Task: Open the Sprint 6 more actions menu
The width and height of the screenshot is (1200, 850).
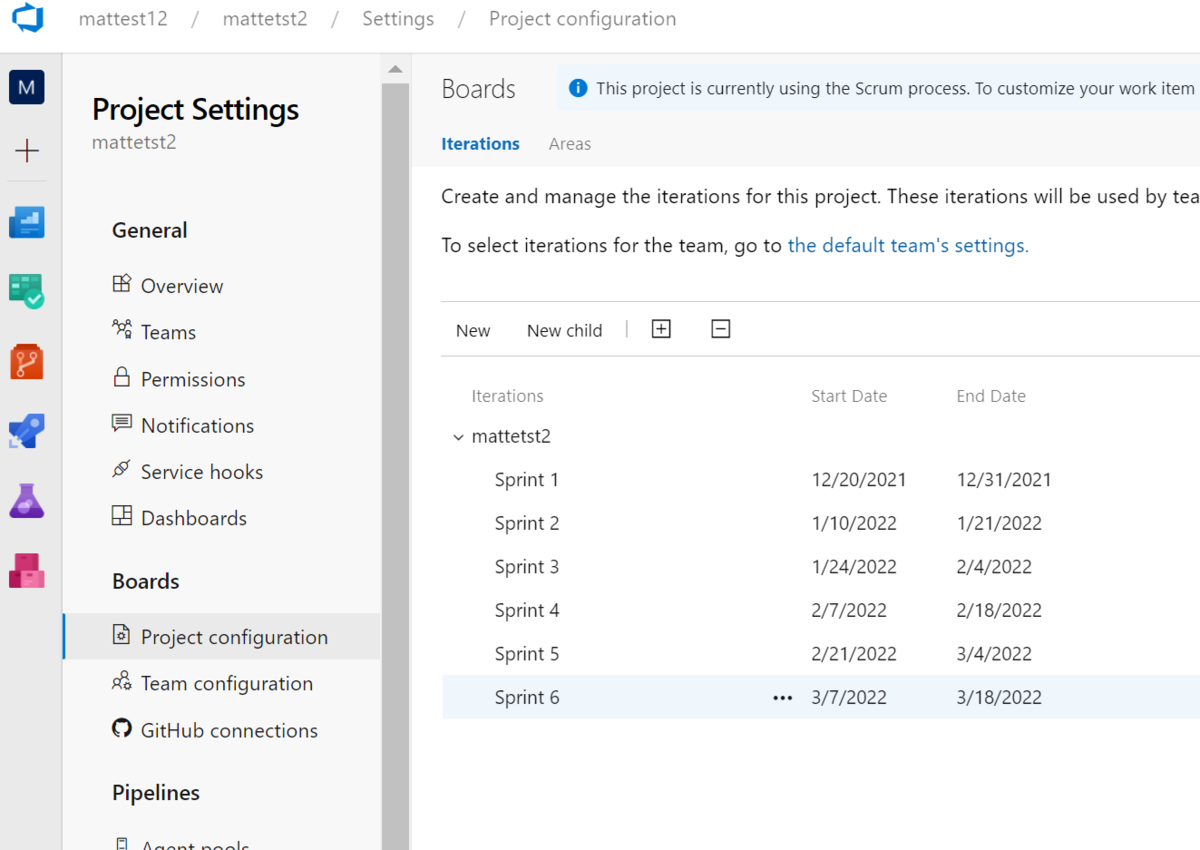Action: [x=782, y=698]
